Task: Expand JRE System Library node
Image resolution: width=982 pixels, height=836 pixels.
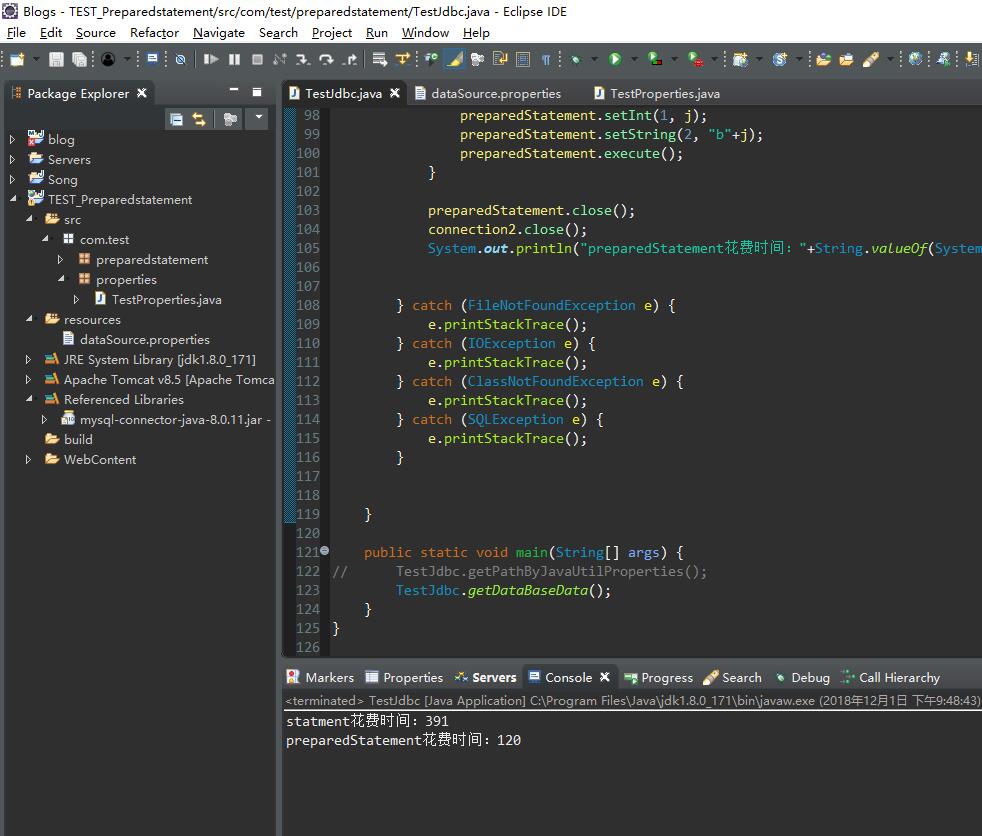Action: pos(28,359)
